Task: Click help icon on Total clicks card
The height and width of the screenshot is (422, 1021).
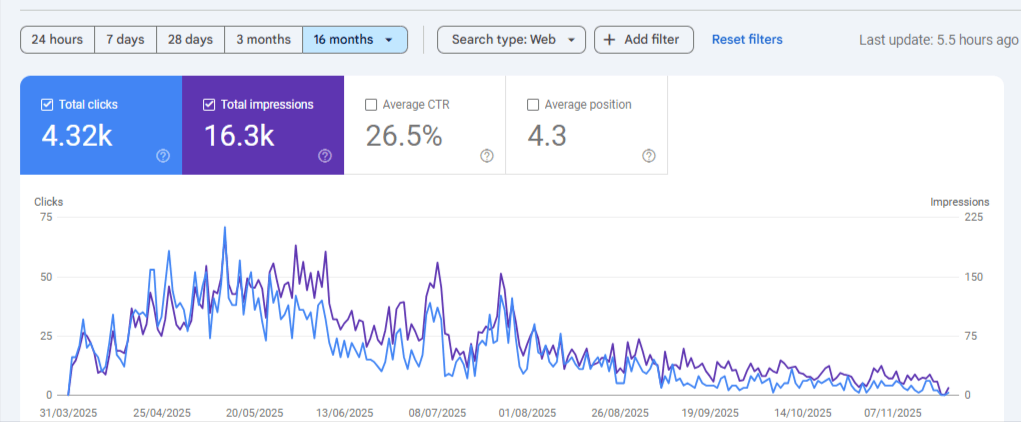Action: click(163, 156)
